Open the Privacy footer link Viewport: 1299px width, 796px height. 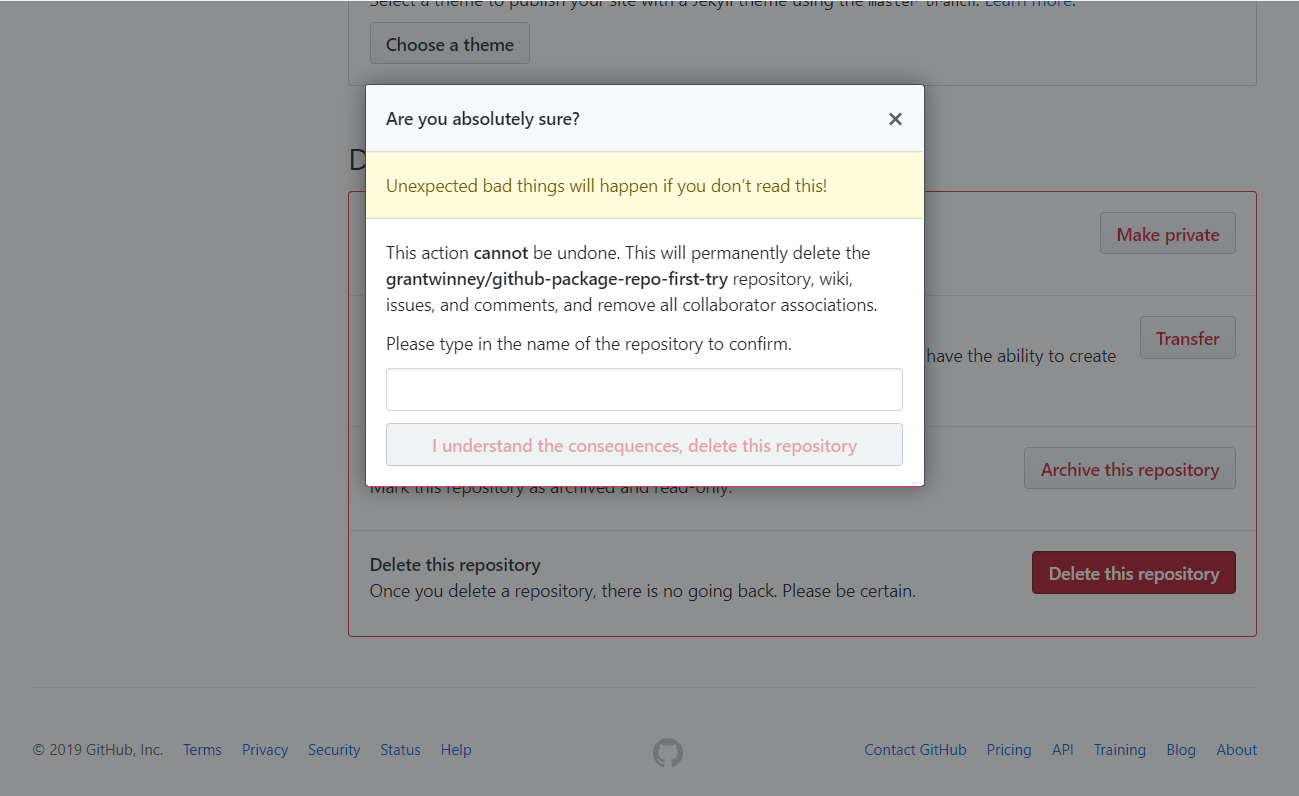pyautogui.click(x=265, y=750)
